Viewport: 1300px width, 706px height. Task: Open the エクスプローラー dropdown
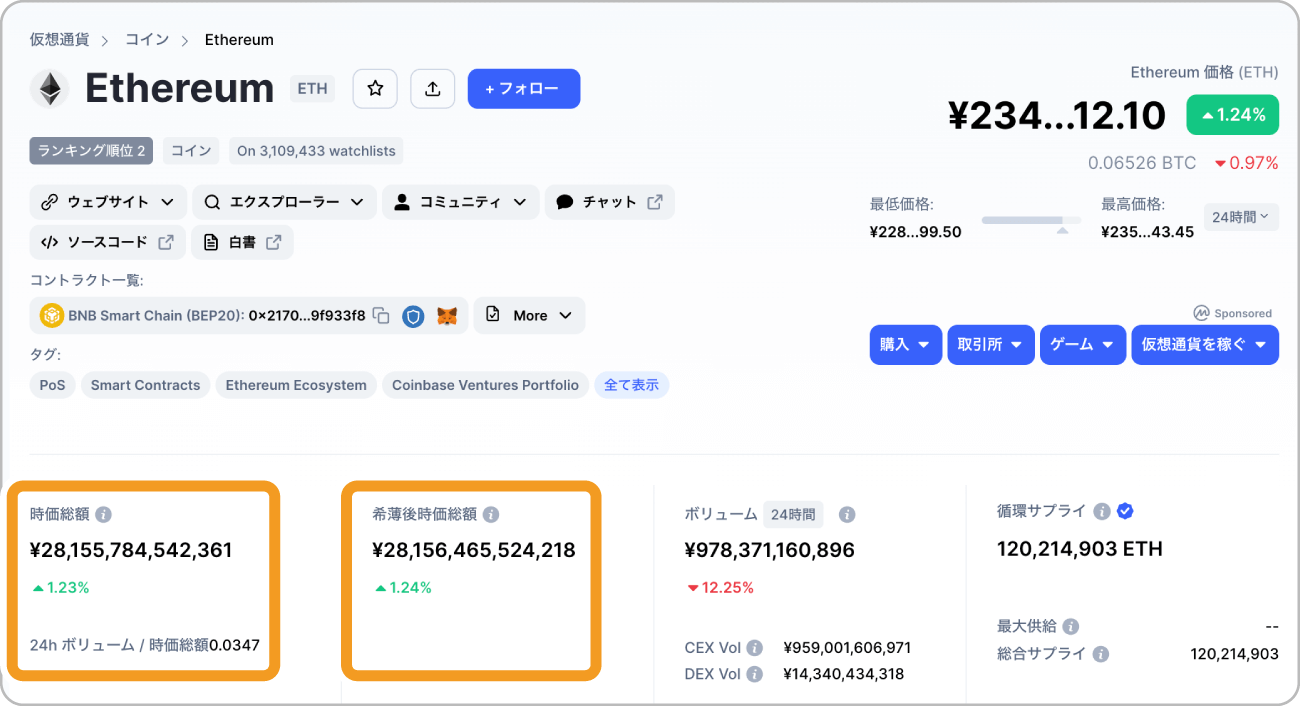(284, 202)
